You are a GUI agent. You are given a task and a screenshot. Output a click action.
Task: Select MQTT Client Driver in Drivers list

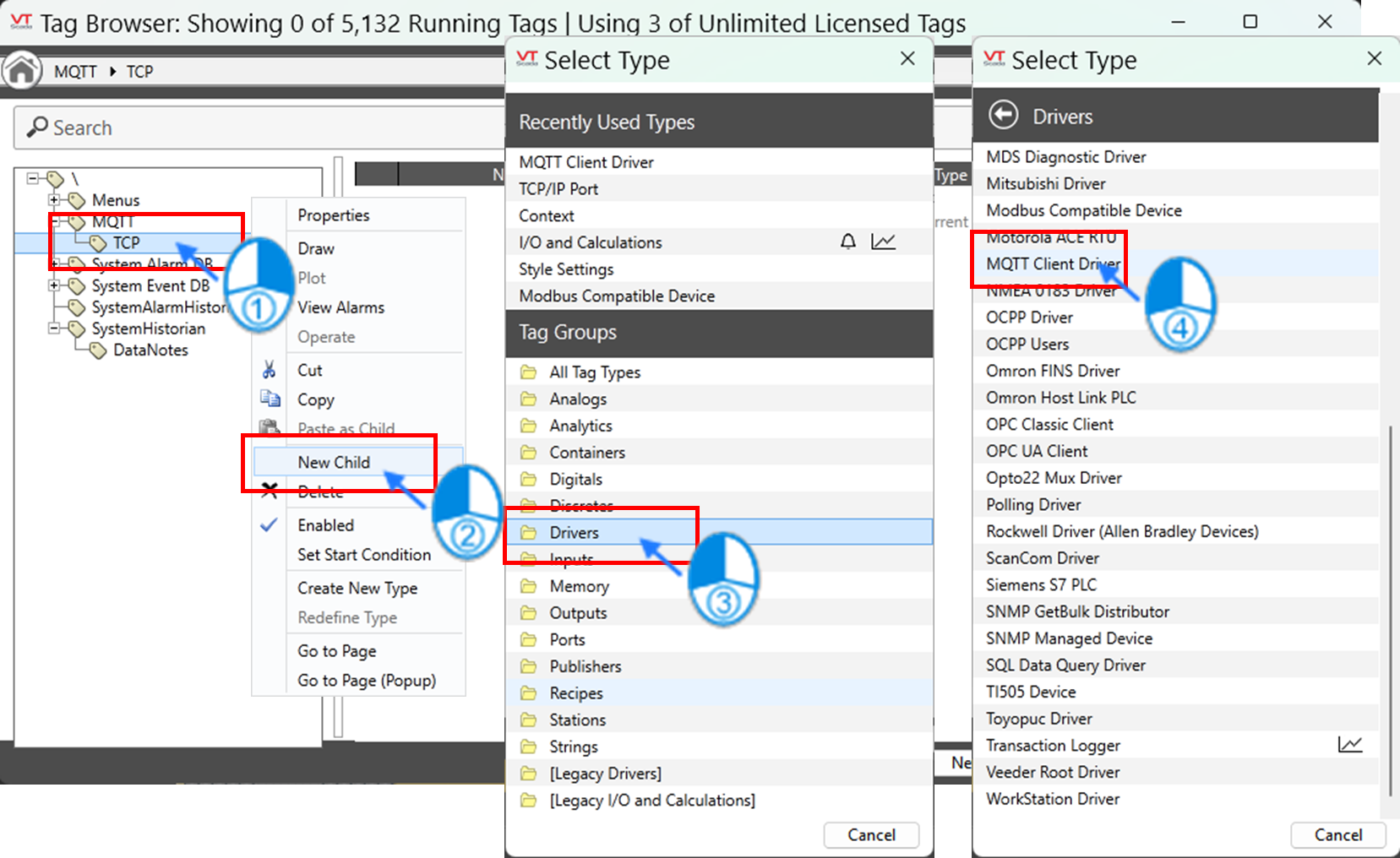(x=1175, y=263)
